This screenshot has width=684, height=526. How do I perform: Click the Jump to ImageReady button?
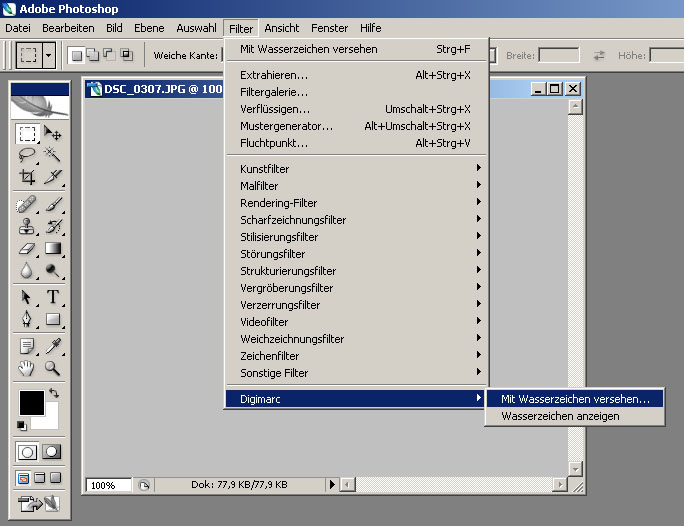coord(39,504)
